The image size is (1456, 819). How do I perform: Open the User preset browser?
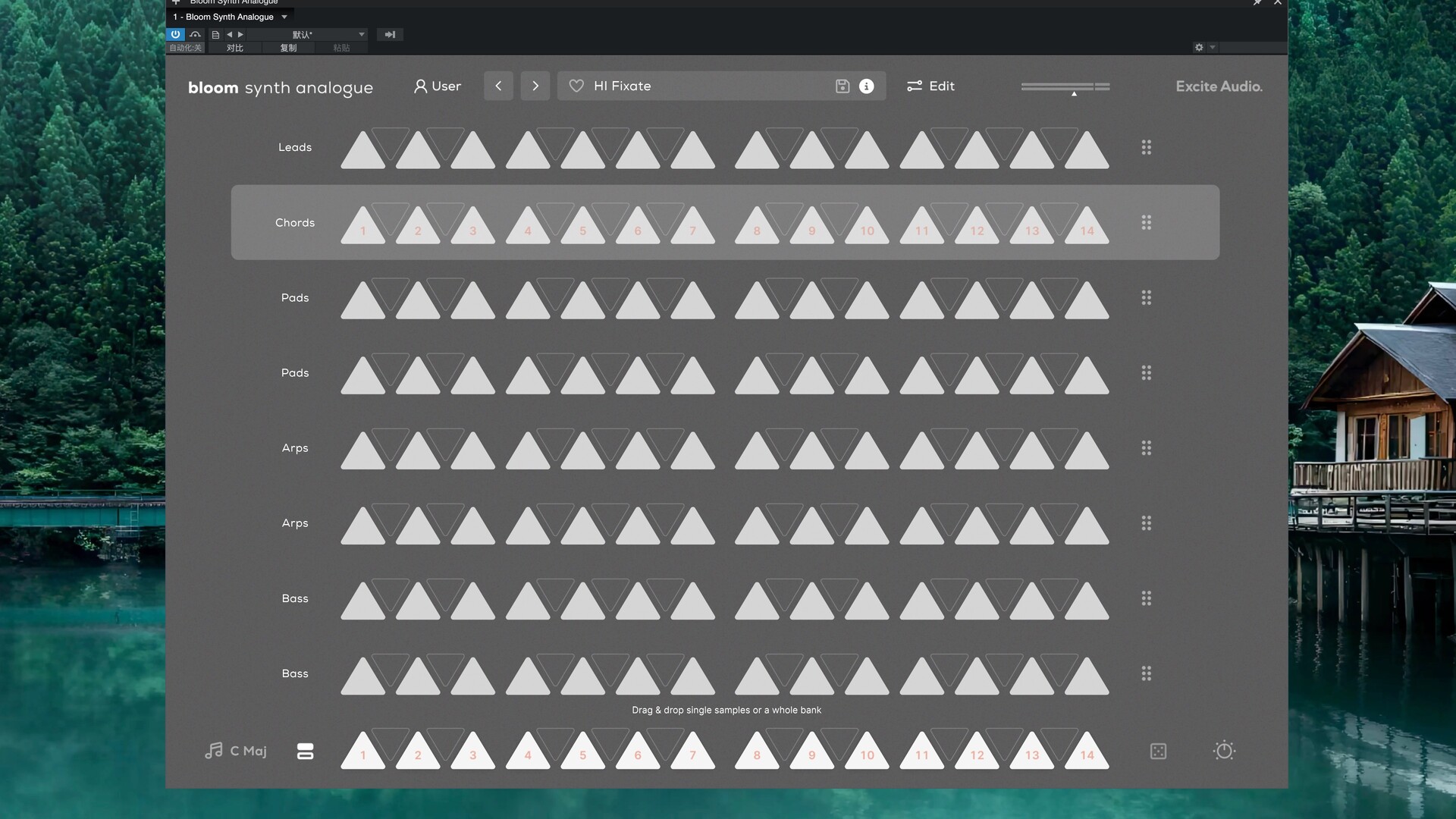click(438, 86)
